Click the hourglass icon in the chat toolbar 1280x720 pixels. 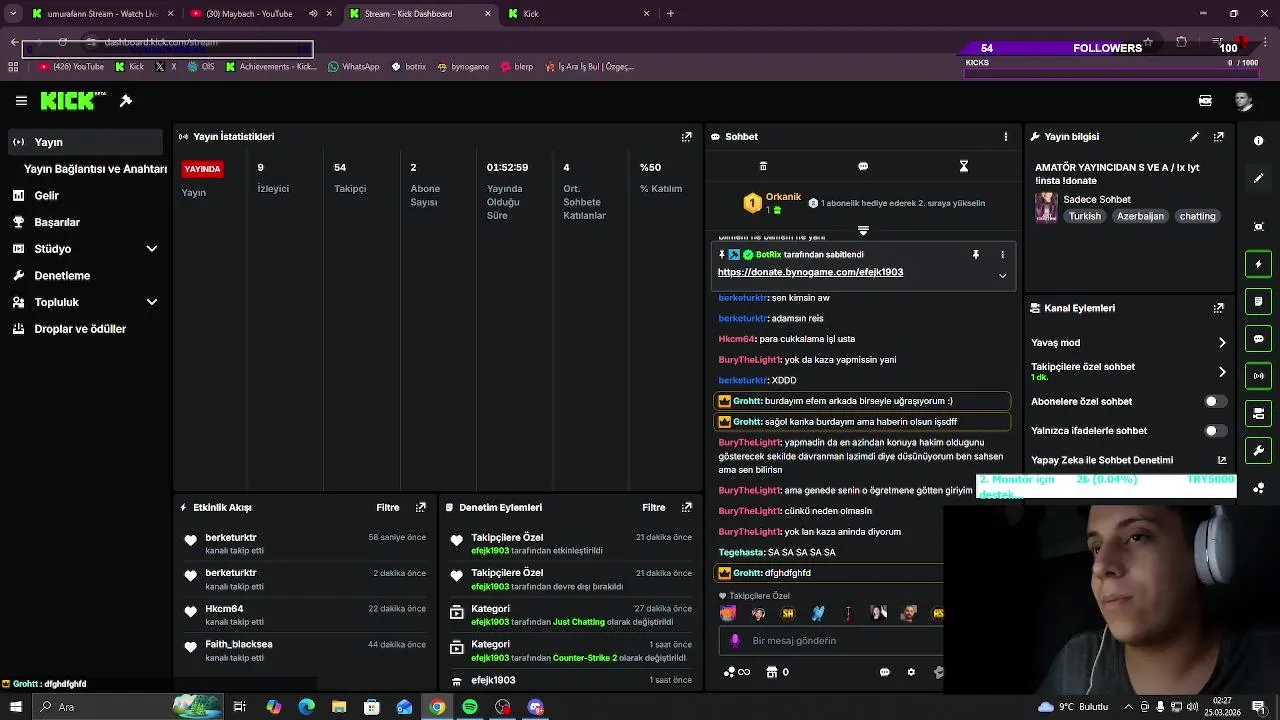(964, 166)
